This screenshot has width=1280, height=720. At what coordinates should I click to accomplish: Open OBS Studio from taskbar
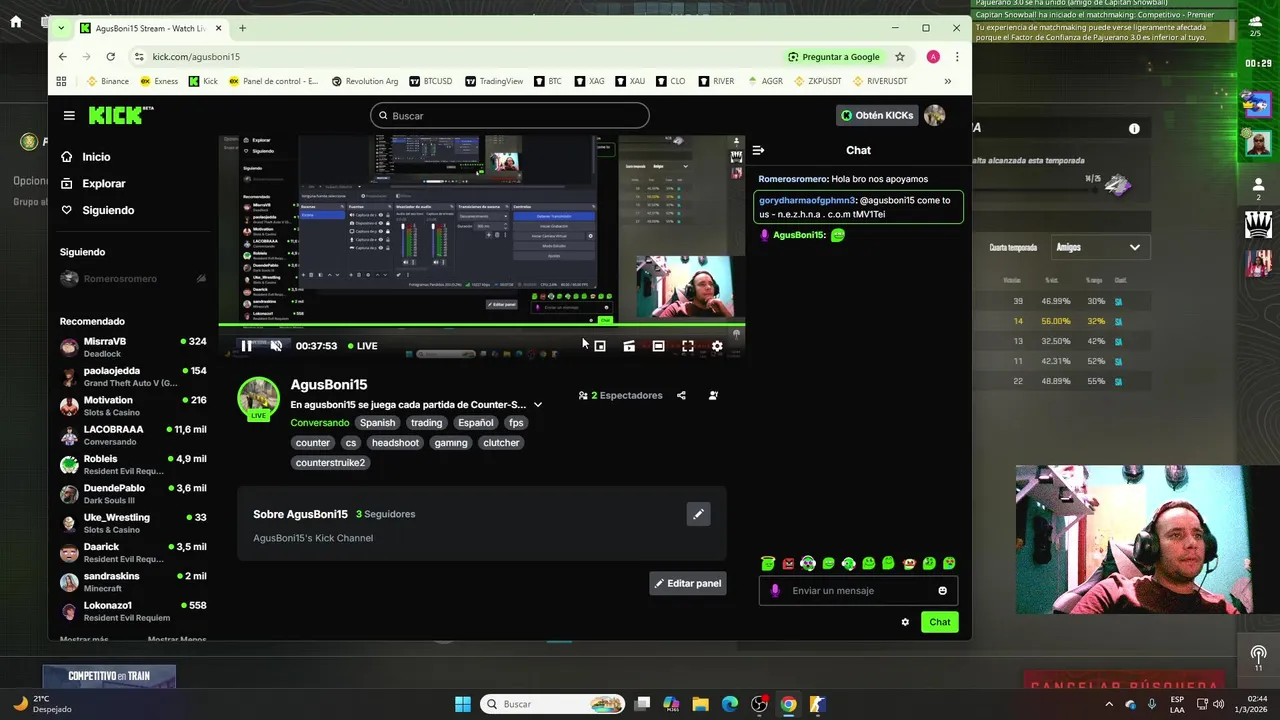[x=759, y=704]
